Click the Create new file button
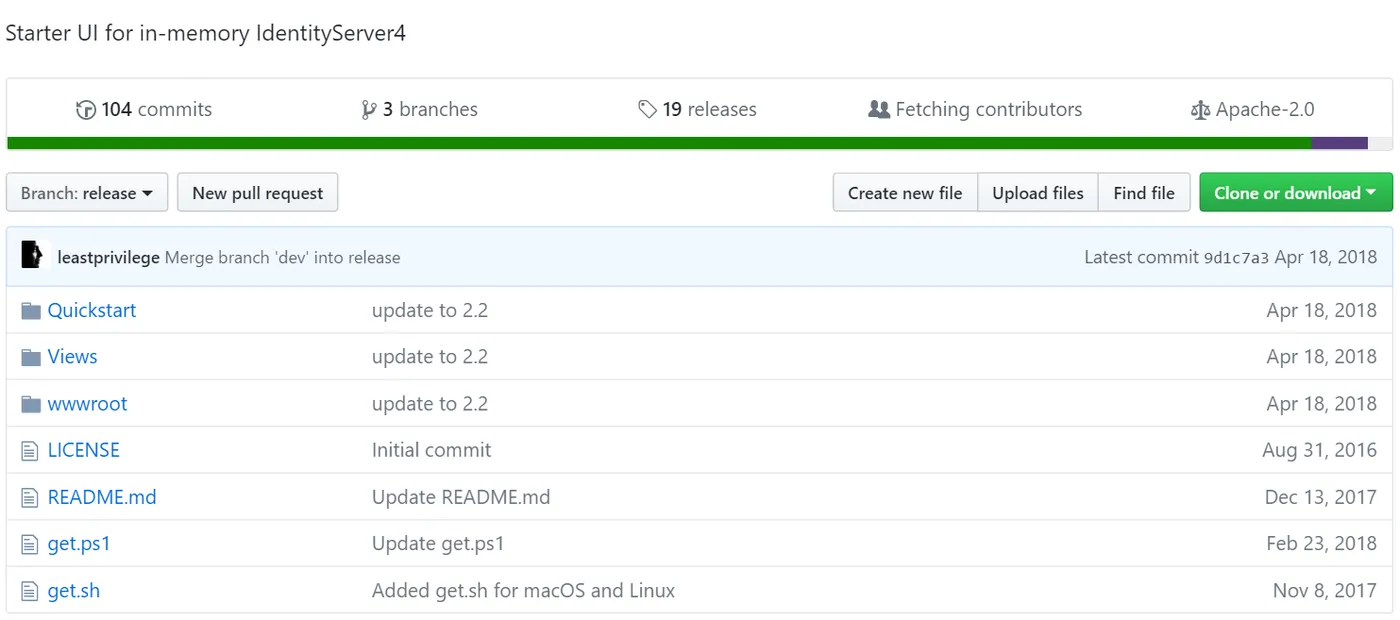1400x620 pixels. [905, 193]
